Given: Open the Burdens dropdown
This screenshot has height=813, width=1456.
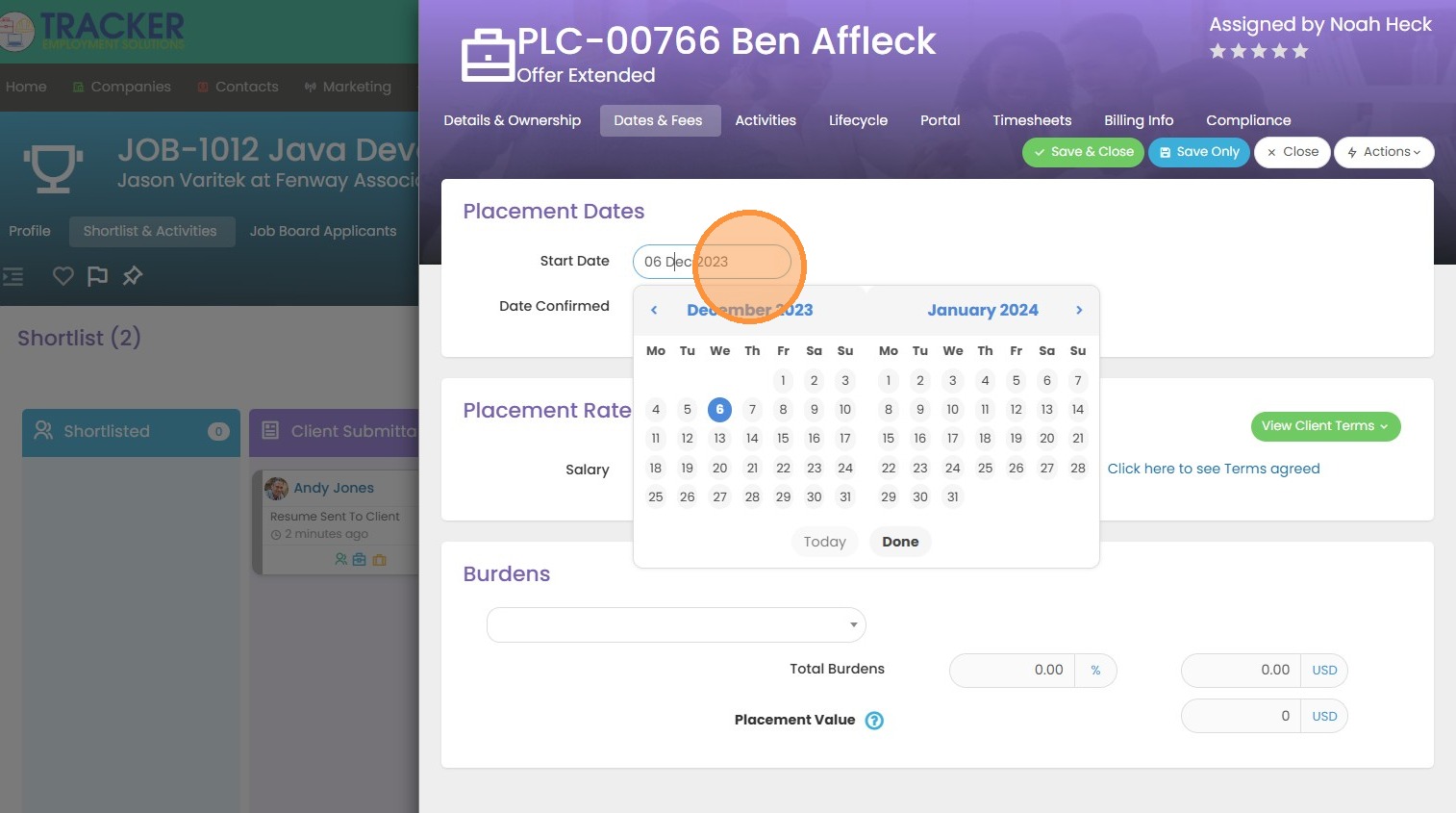Looking at the screenshot, I should point(675,625).
